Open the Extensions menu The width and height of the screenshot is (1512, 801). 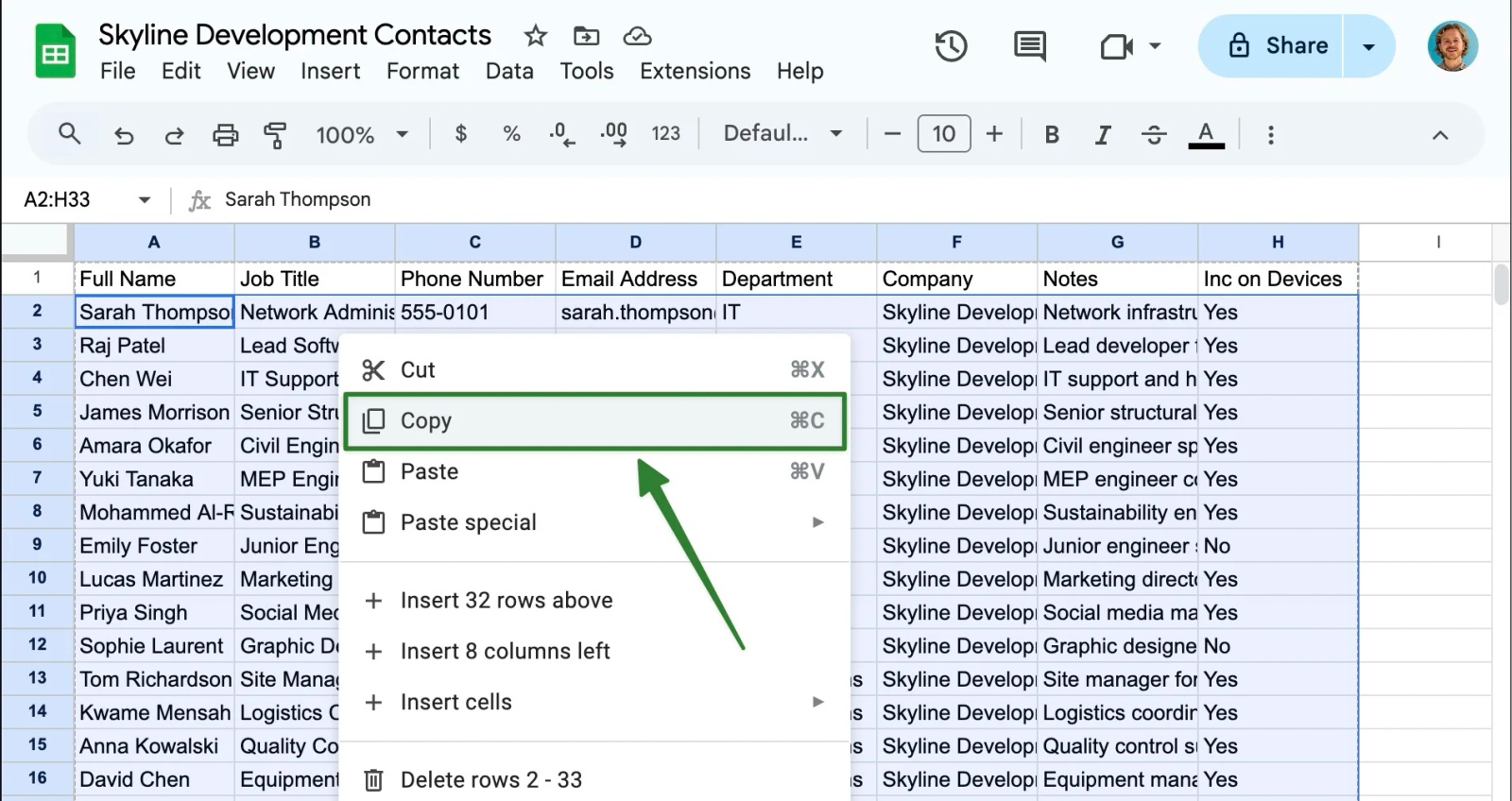point(696,71)
